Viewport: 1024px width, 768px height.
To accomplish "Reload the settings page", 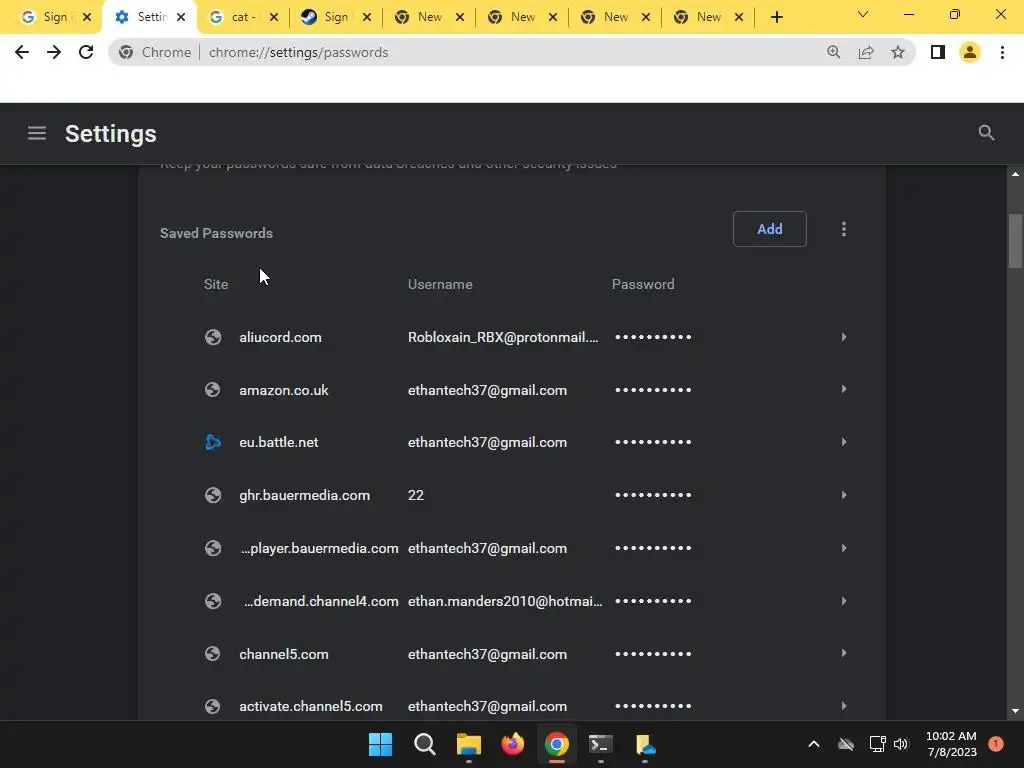I will (86, 52).
